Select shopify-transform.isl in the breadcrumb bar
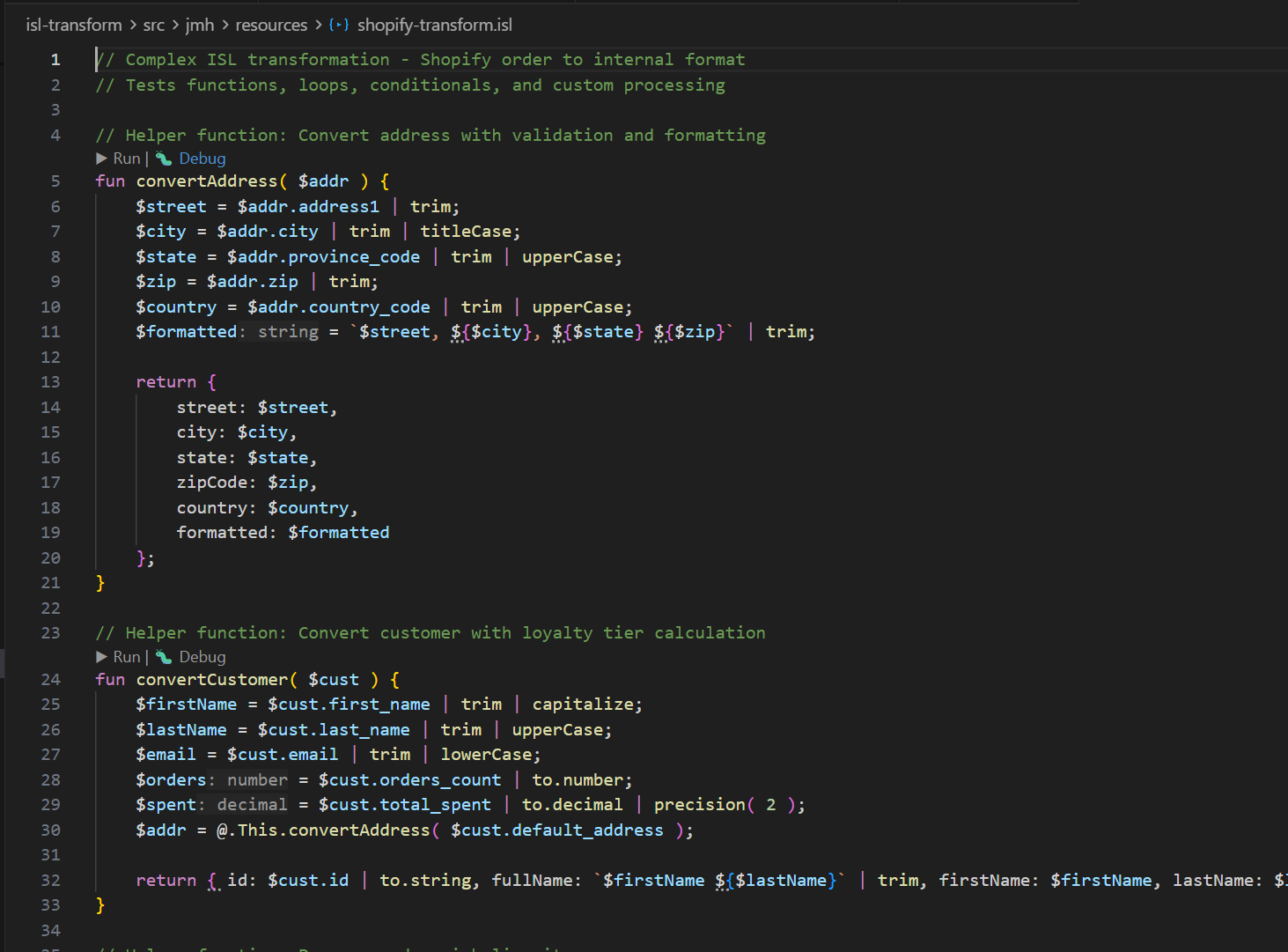 (x=434, y=25)
